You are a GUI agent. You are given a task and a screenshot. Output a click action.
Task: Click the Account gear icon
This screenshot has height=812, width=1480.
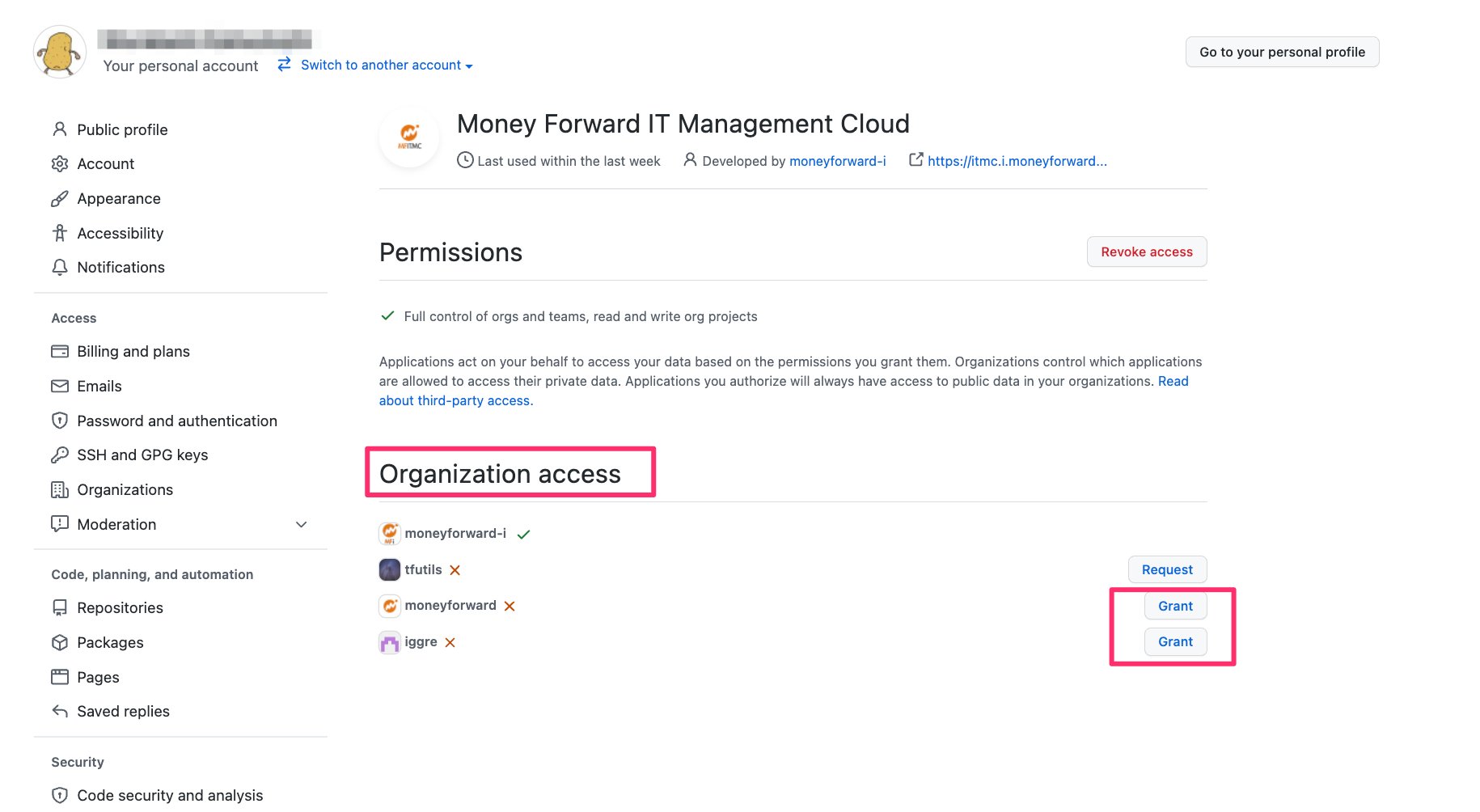pos(60,164)
